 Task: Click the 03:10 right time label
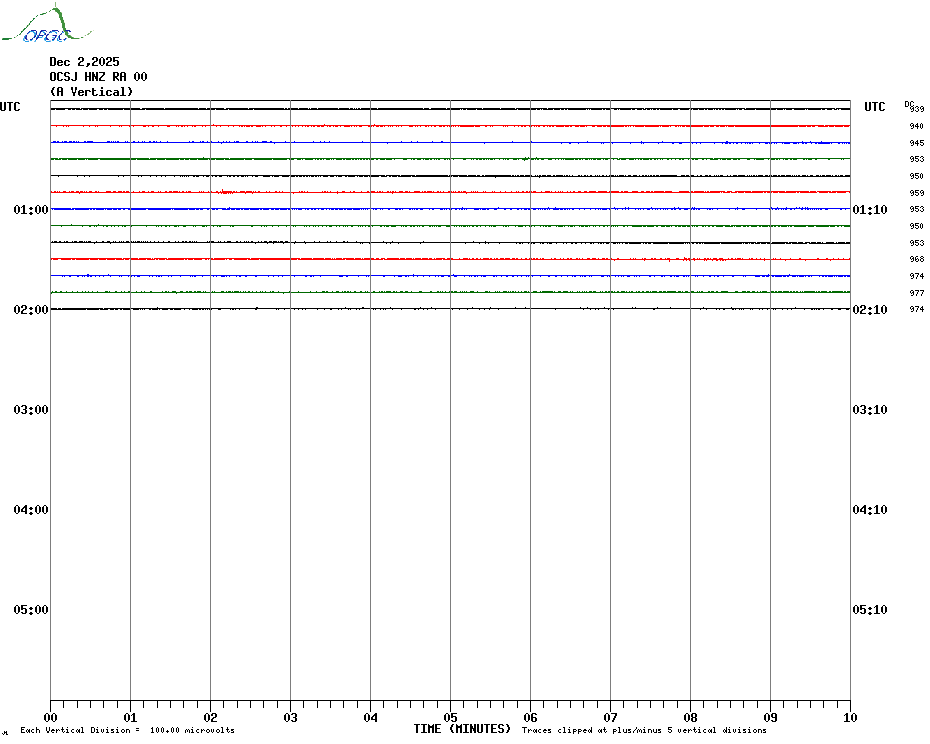pos(870,409)
